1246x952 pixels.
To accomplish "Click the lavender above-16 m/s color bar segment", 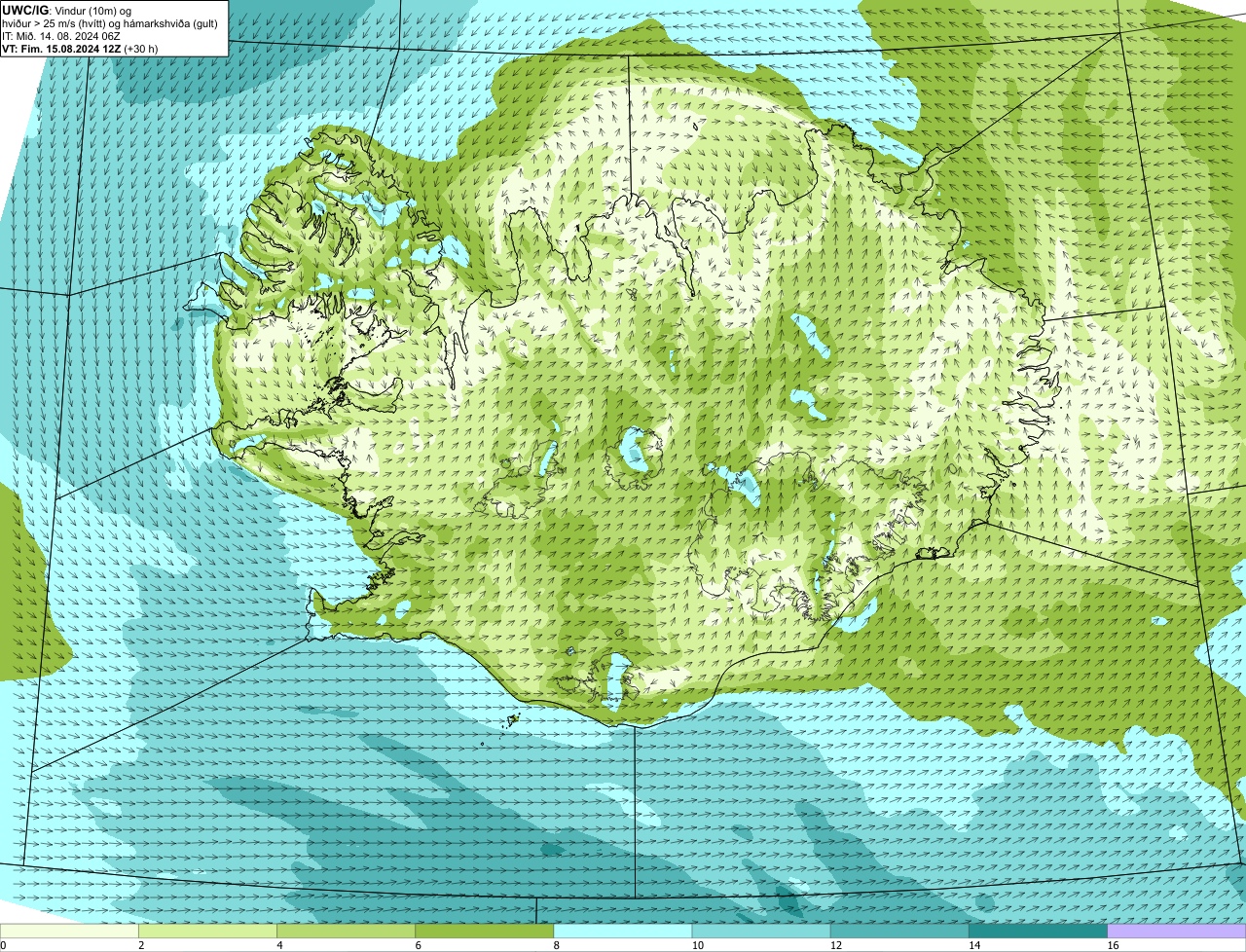I will coord(1177,931).
